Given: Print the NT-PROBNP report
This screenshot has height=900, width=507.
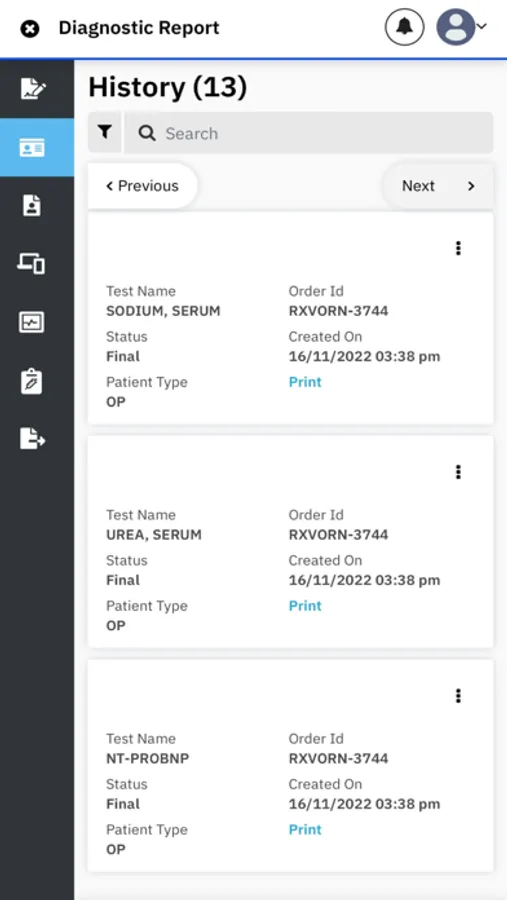Looking at the screenshot, I should 305,830.
